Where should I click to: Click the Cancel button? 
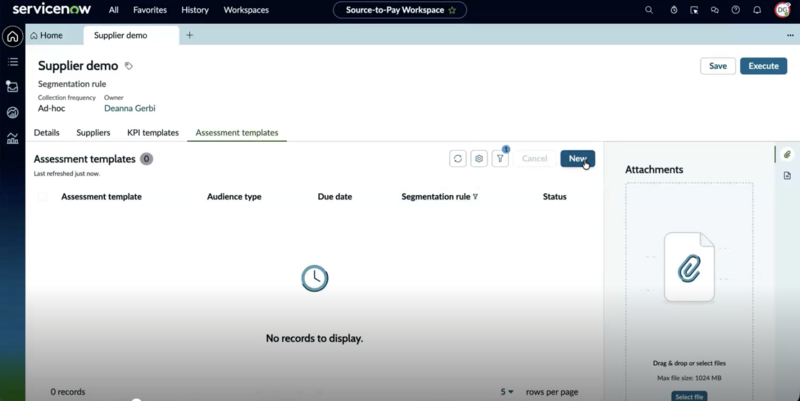click(535, 159)
